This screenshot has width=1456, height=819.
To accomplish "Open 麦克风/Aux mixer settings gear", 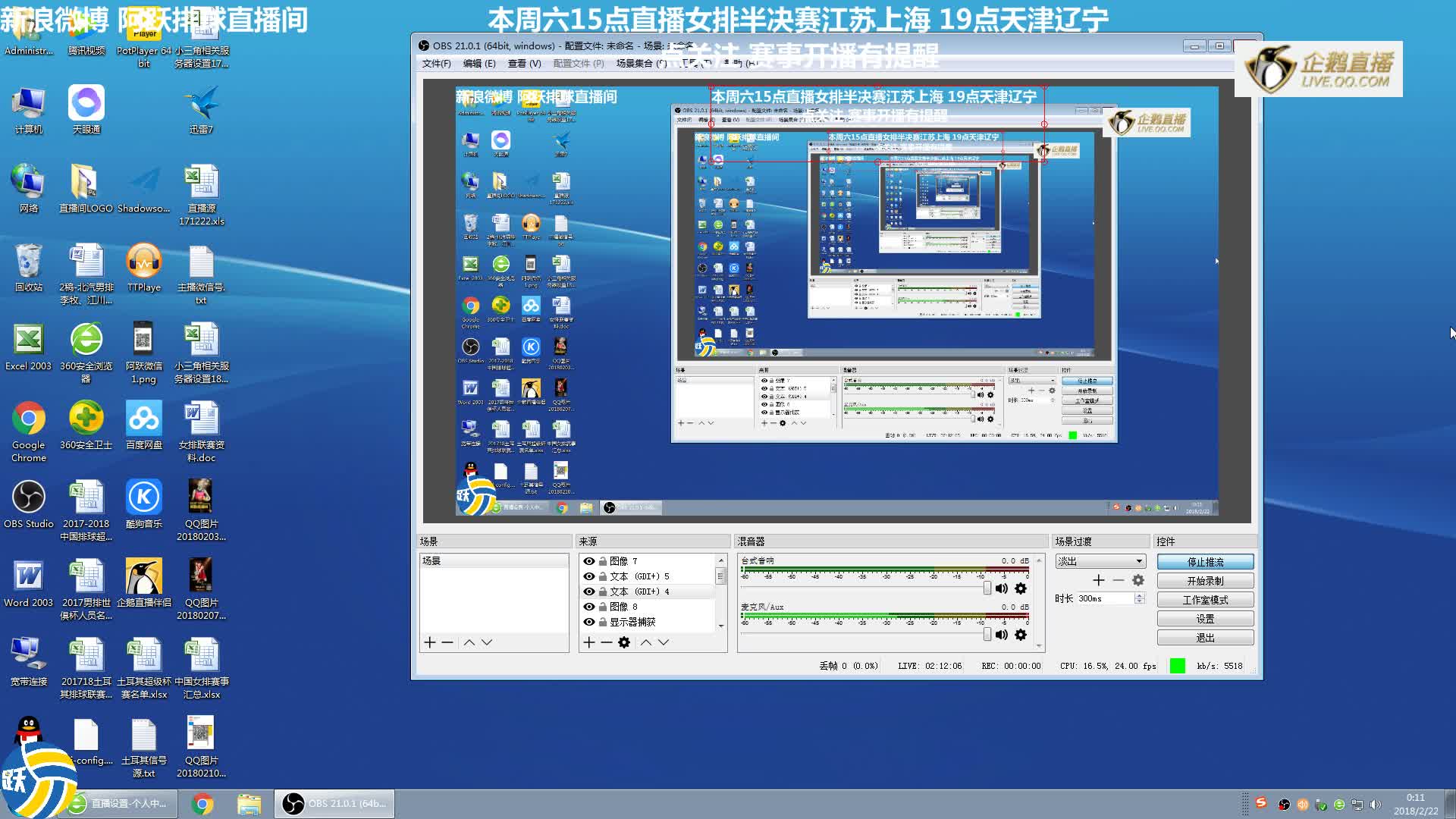I will (x=1021, y=635).
